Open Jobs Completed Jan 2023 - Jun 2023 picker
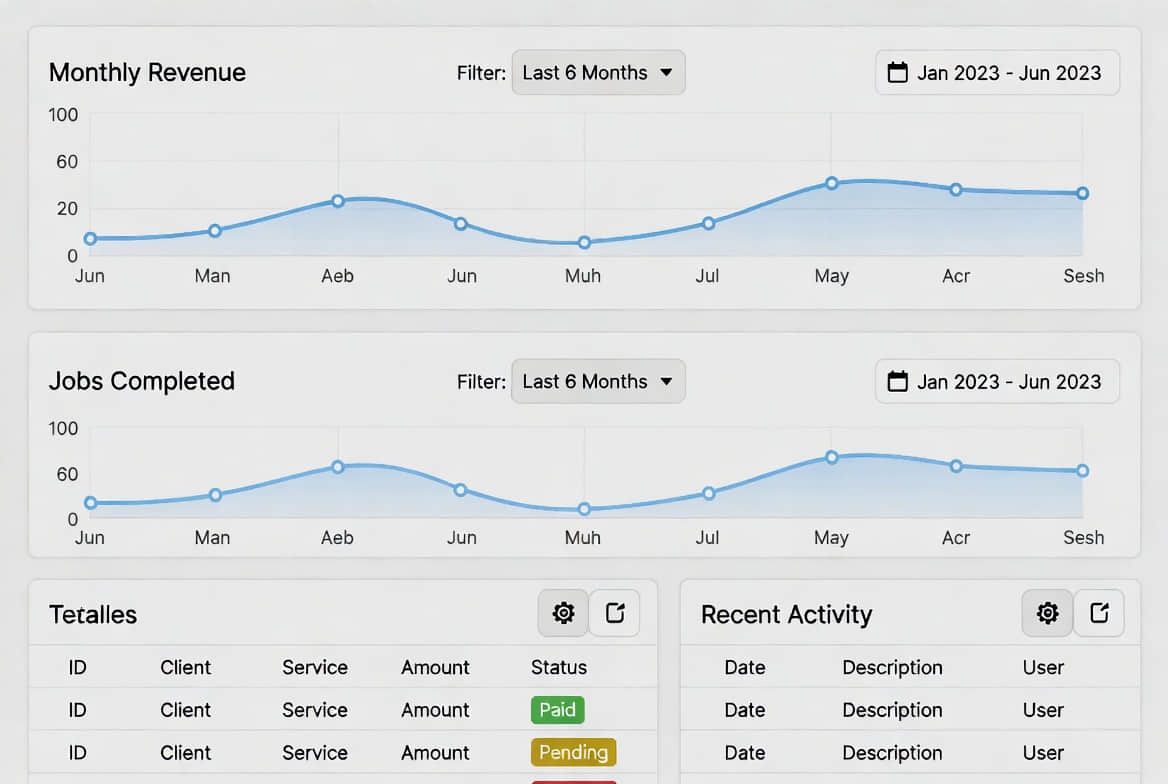This screenshot has width=1168, height=784. point(1008,381)
